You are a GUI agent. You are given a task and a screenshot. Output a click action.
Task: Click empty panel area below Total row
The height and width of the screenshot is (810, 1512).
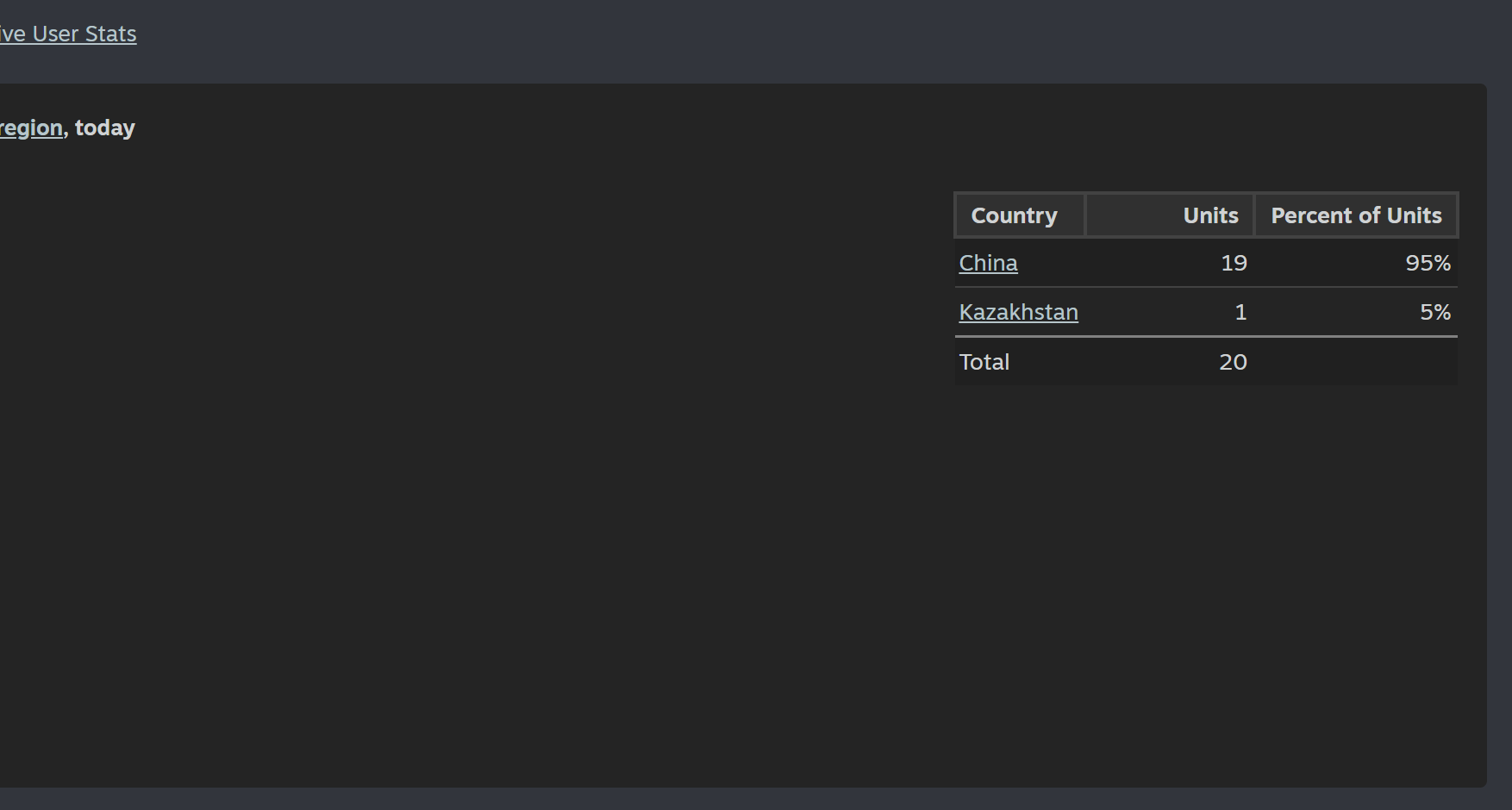pos(1207,560)
